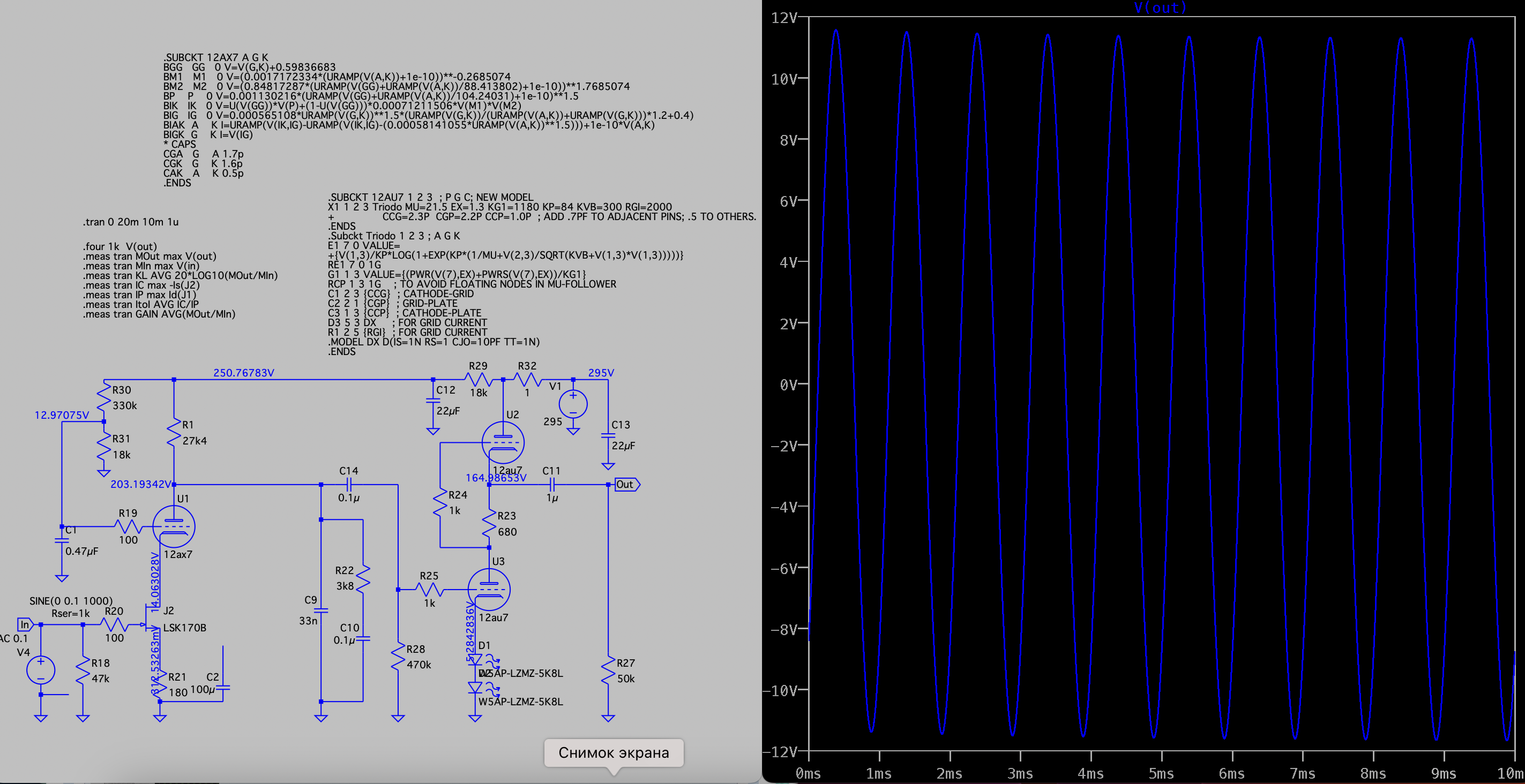Click the V1 295 volt source symbol

[572, 405]
